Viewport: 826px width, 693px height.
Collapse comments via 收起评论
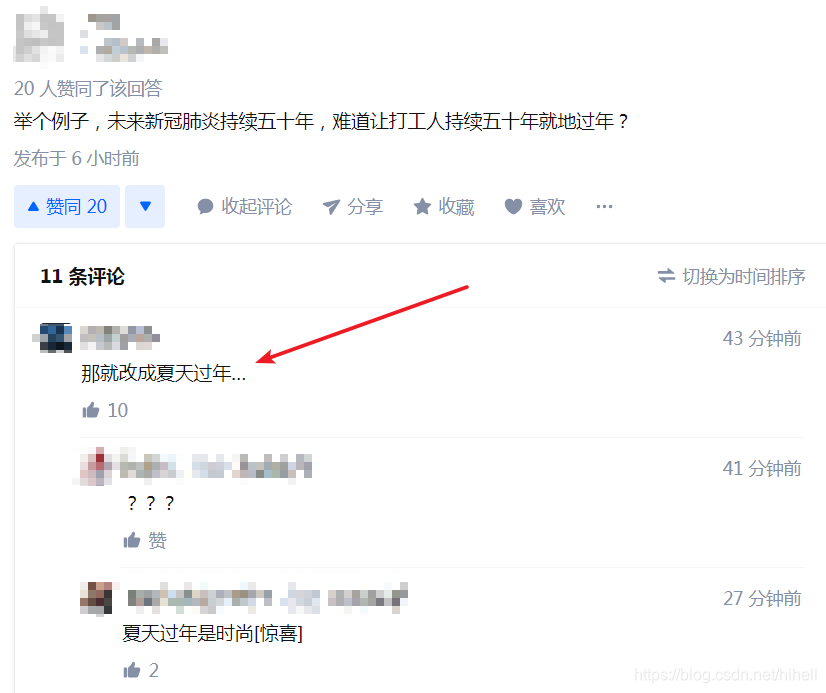pyautogui.click(x=244, y=206)
